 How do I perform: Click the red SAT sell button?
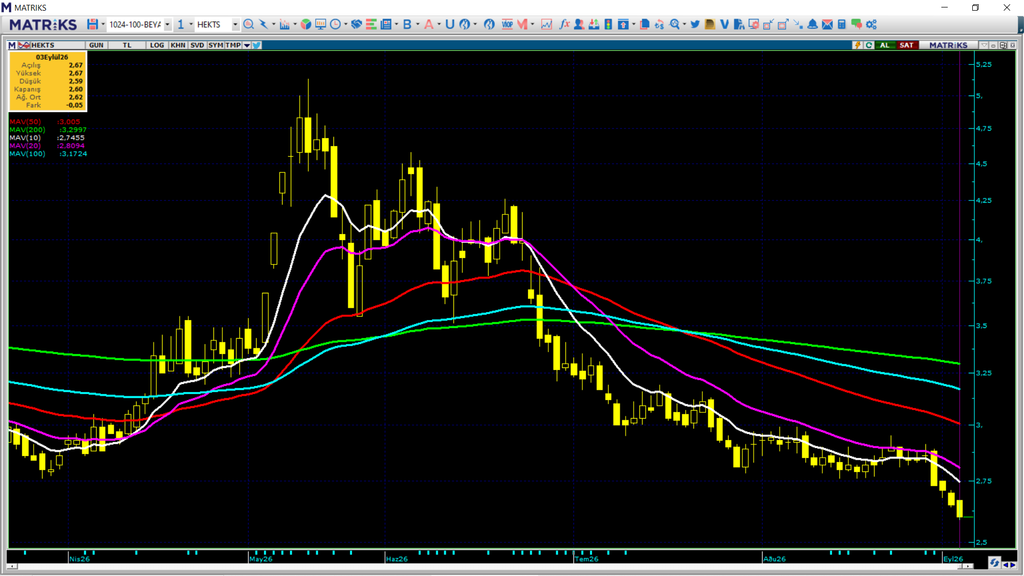click(x=906, y=45)
